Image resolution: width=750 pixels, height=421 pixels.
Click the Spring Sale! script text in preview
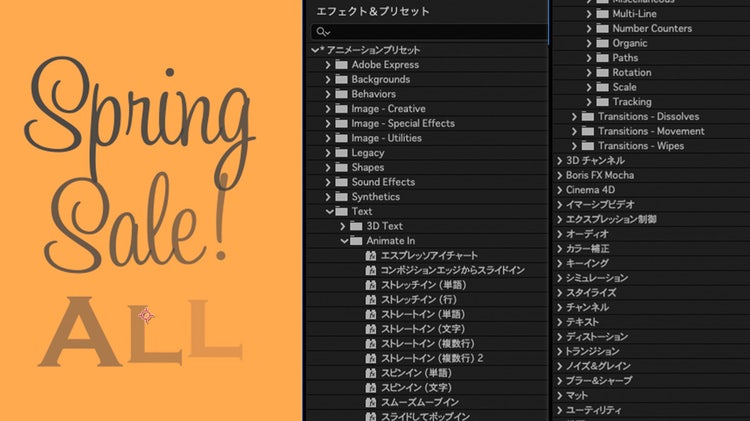coord(140,165)
